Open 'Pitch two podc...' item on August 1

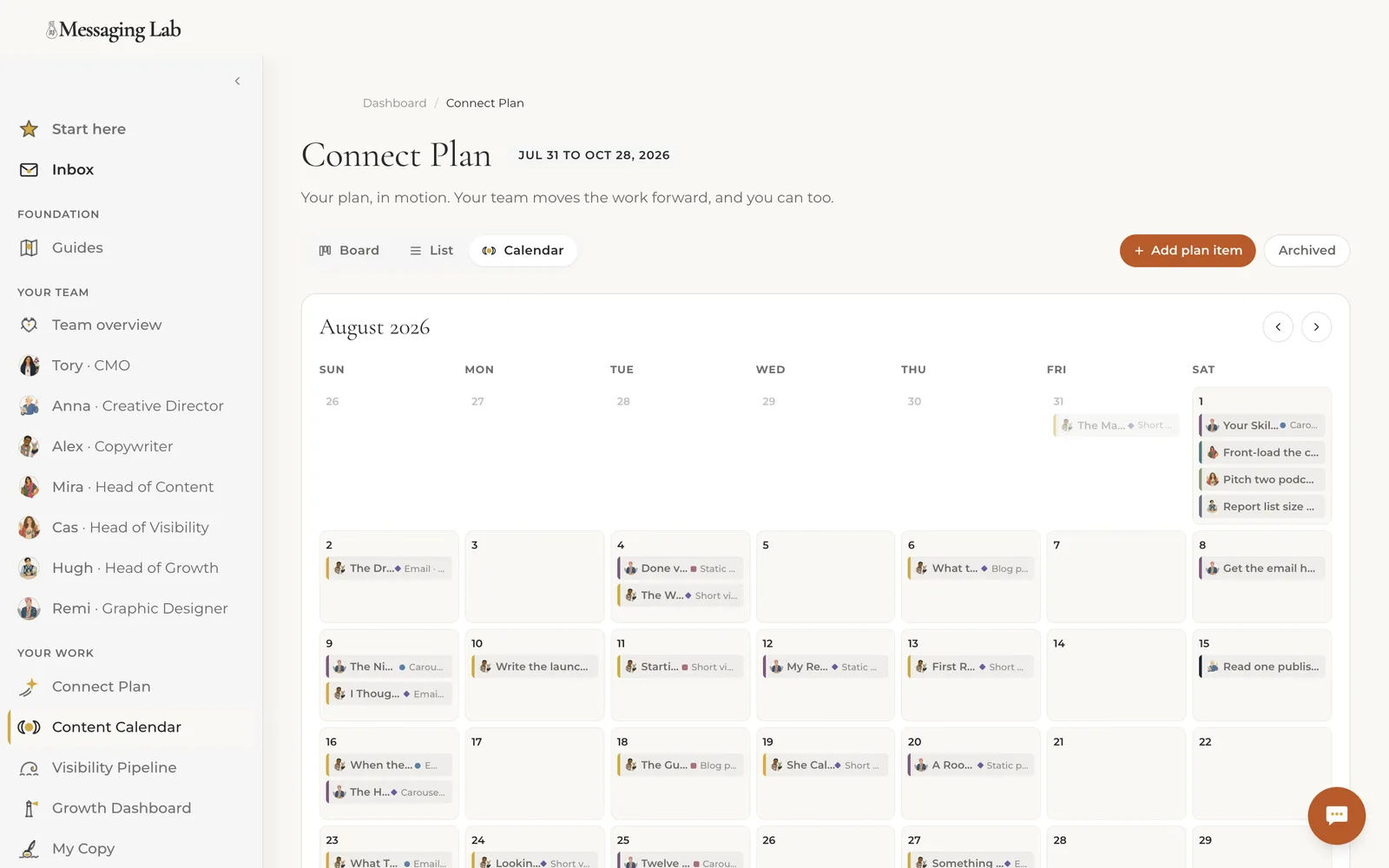pos(1262,480)
